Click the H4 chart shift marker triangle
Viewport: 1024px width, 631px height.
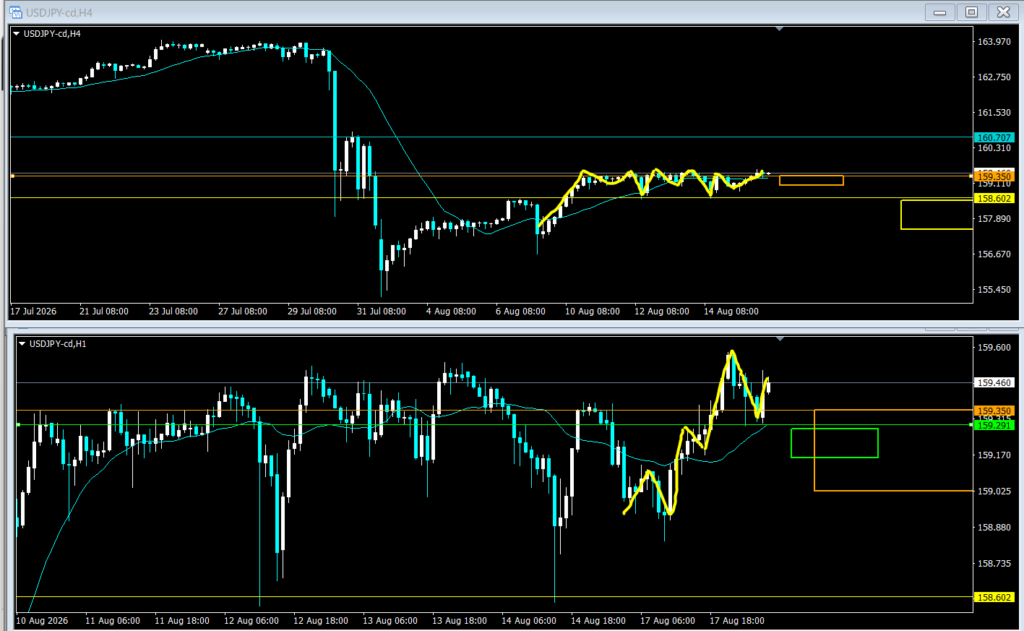(779, 29)
